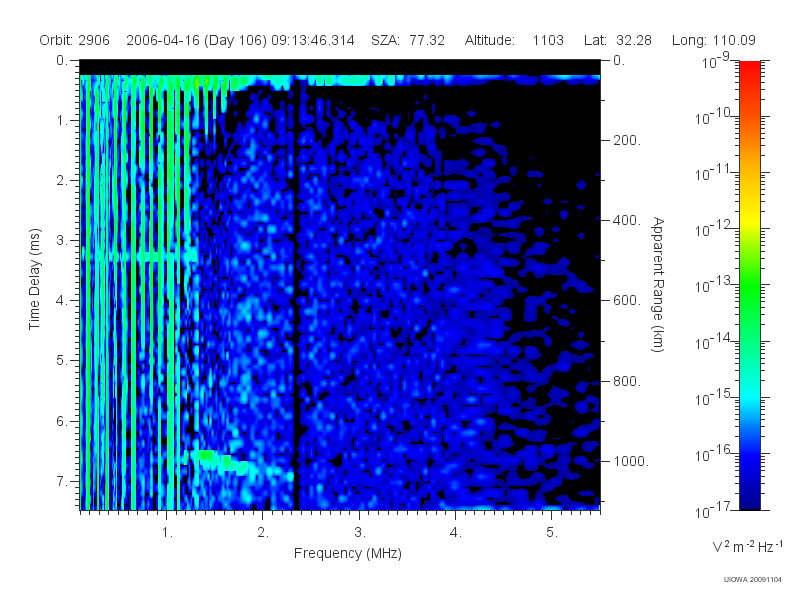The image size is (800, 600).
Task: Click the Time Delay (ms) axis label
Action: click(x=34, y=279)
